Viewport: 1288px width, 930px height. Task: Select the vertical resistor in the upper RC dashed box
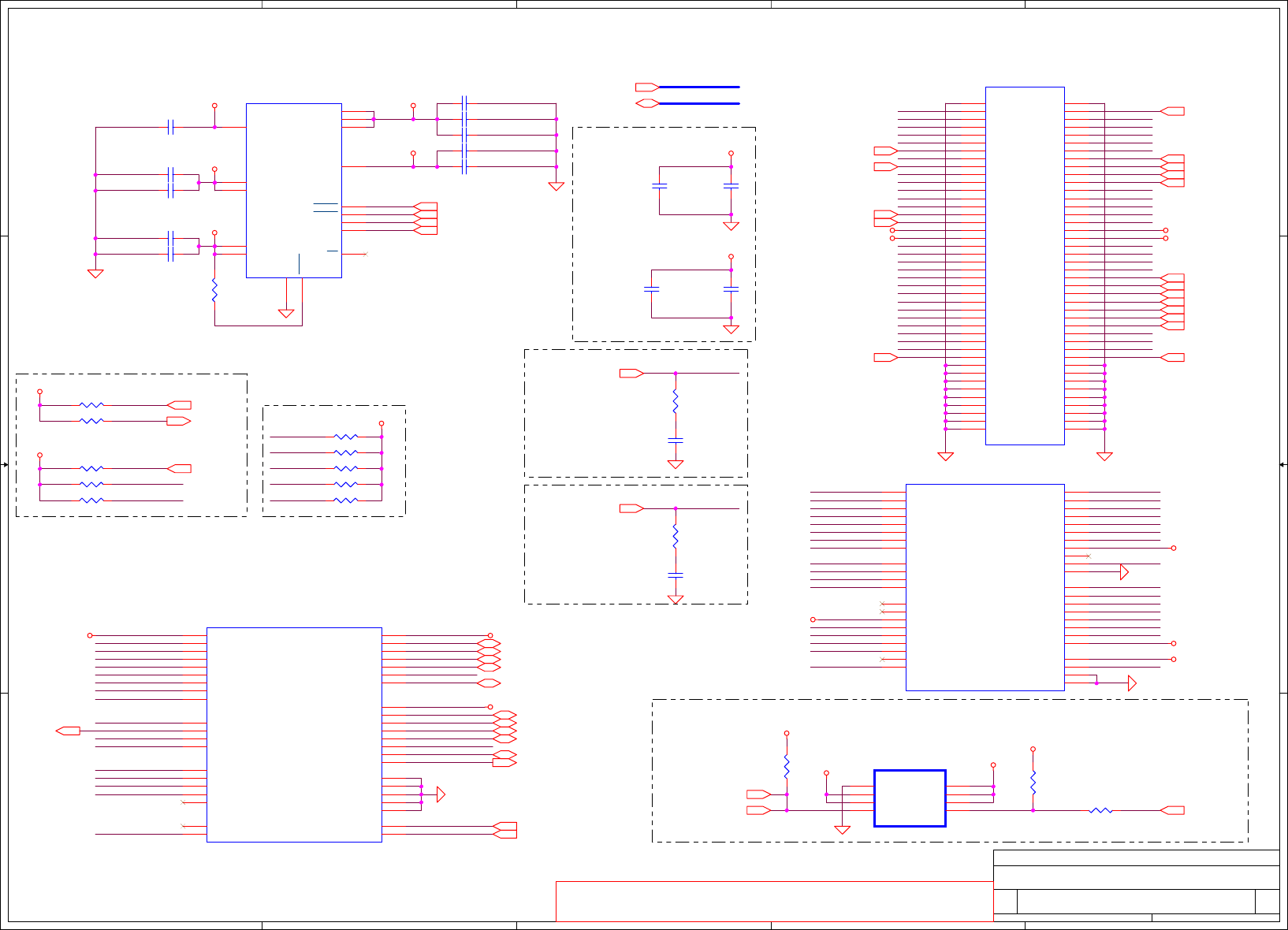[x=676, y=401]
